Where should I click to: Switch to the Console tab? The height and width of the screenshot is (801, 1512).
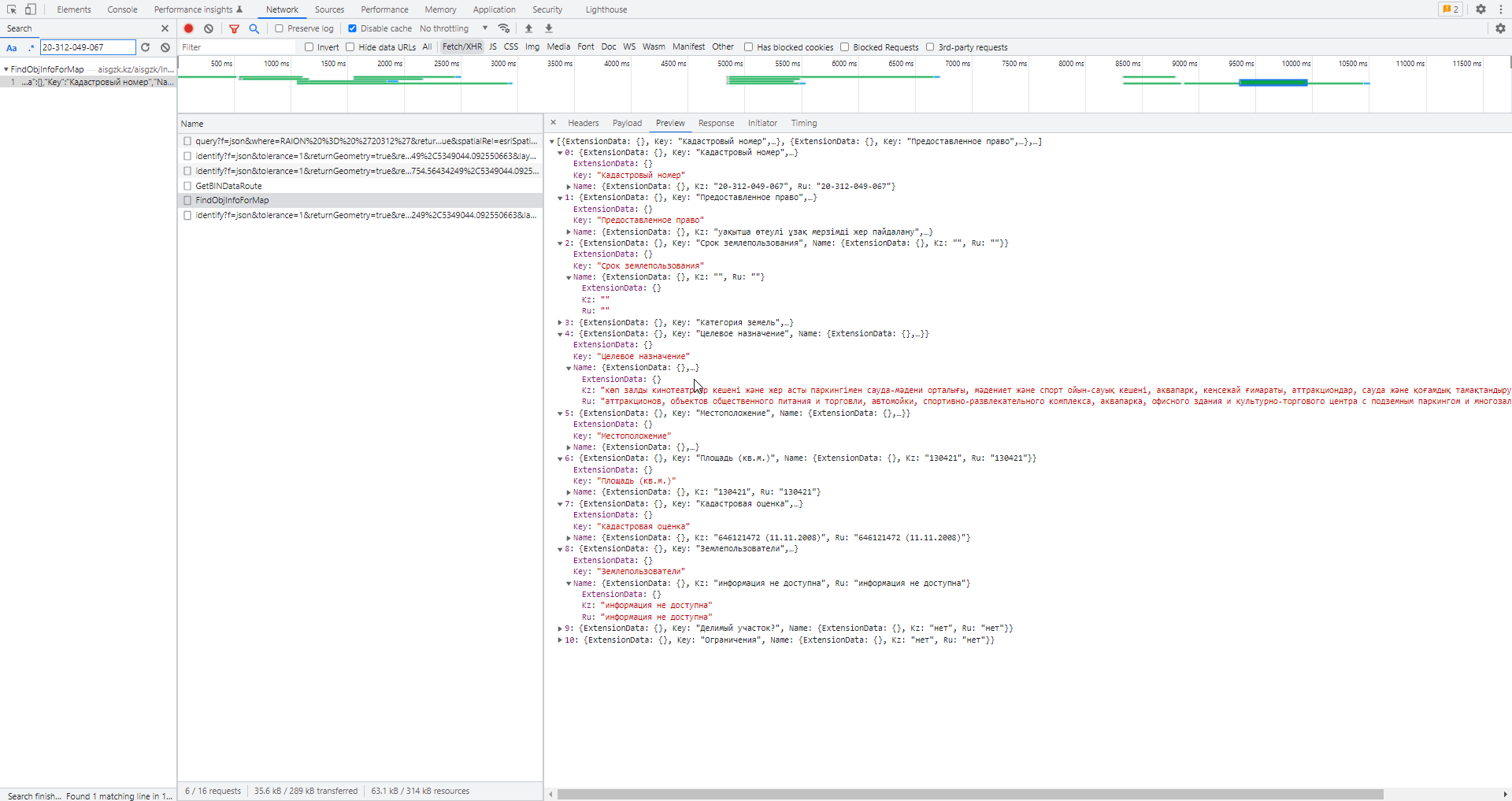[122, 9]
